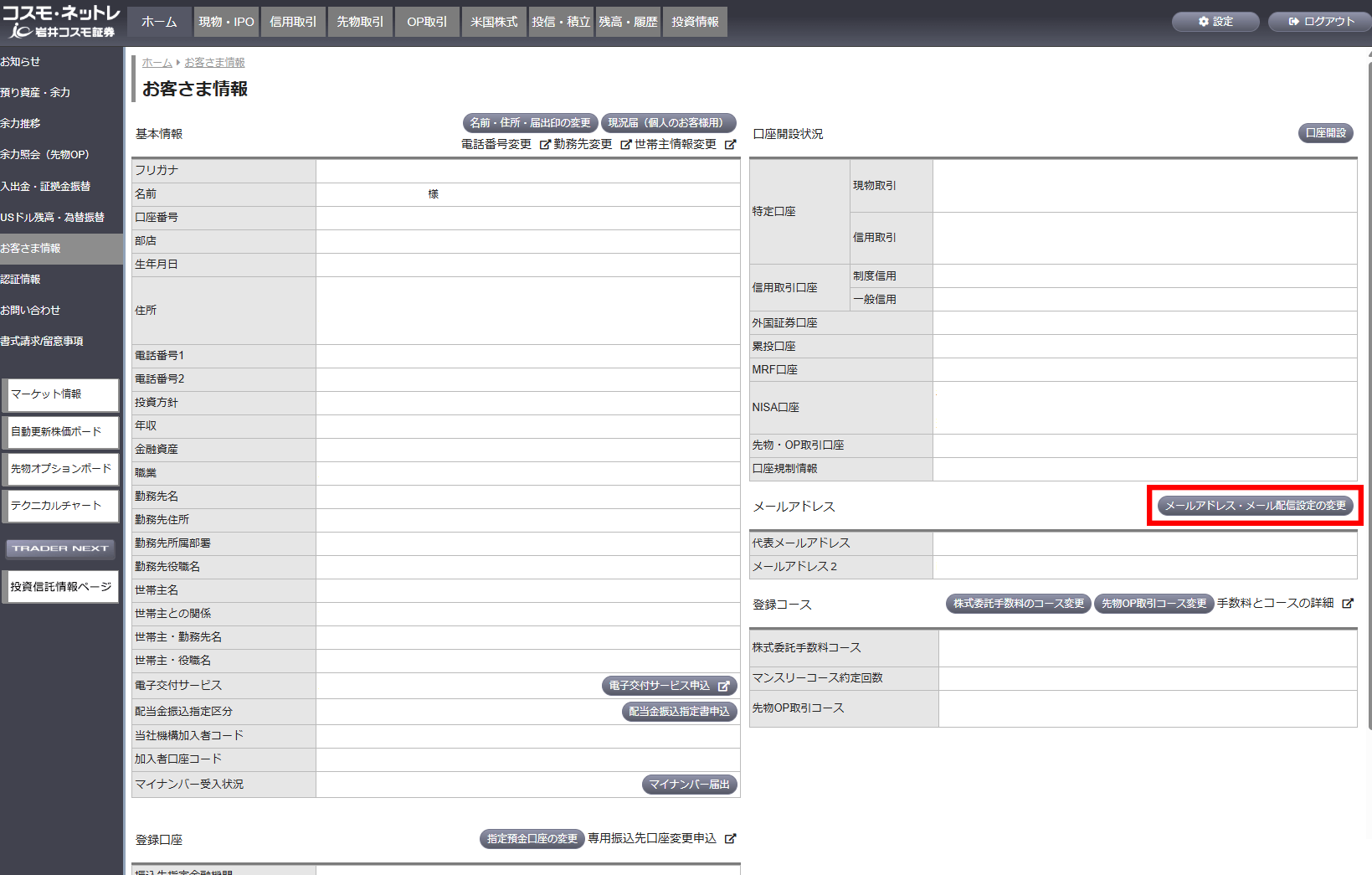Click the ログアウト button
The height and width of the screenshot is (875, 1372).
pos(1321,22)
